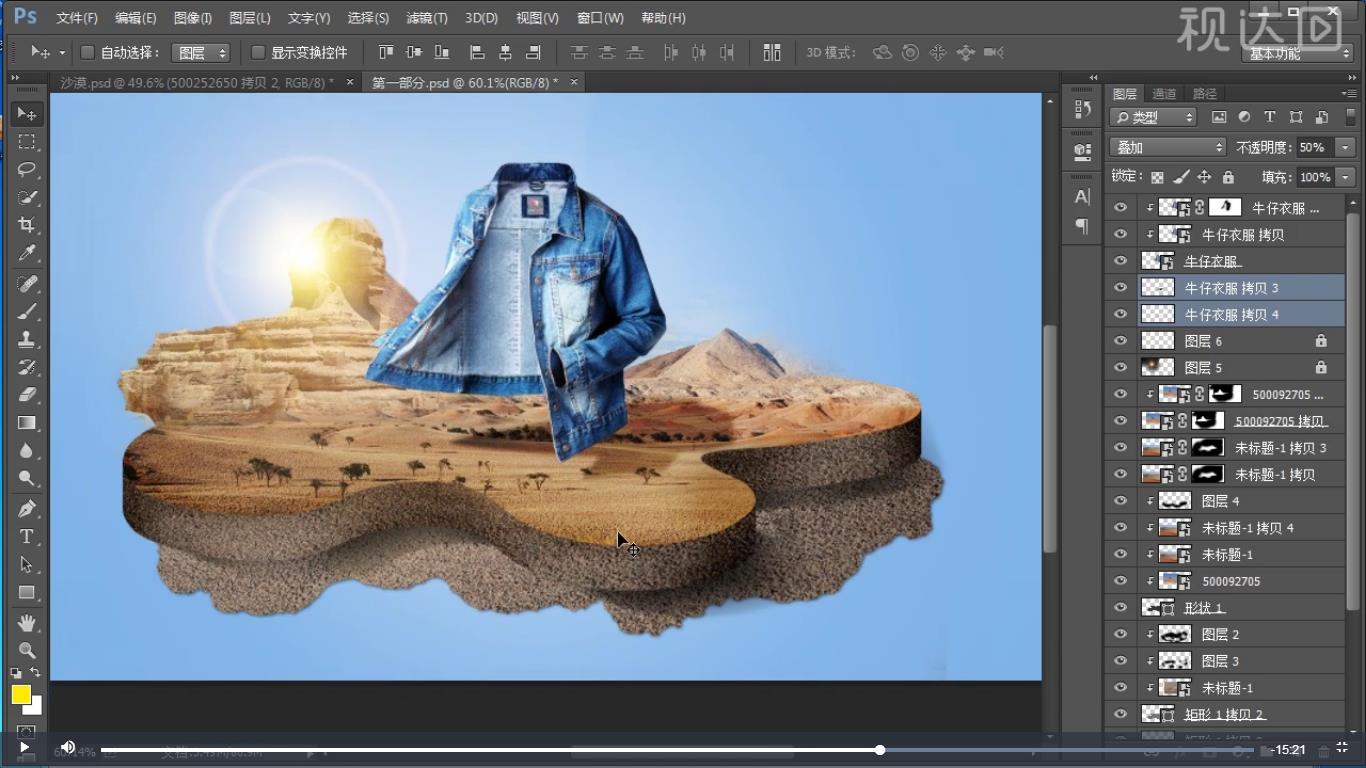Open the 叠加 blend mode dropdown
Viewport: 1366px width, 768px height.
point(1168,147)
